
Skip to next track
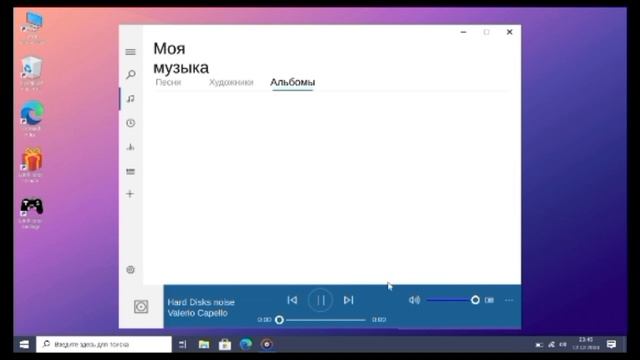pos(348,300)
